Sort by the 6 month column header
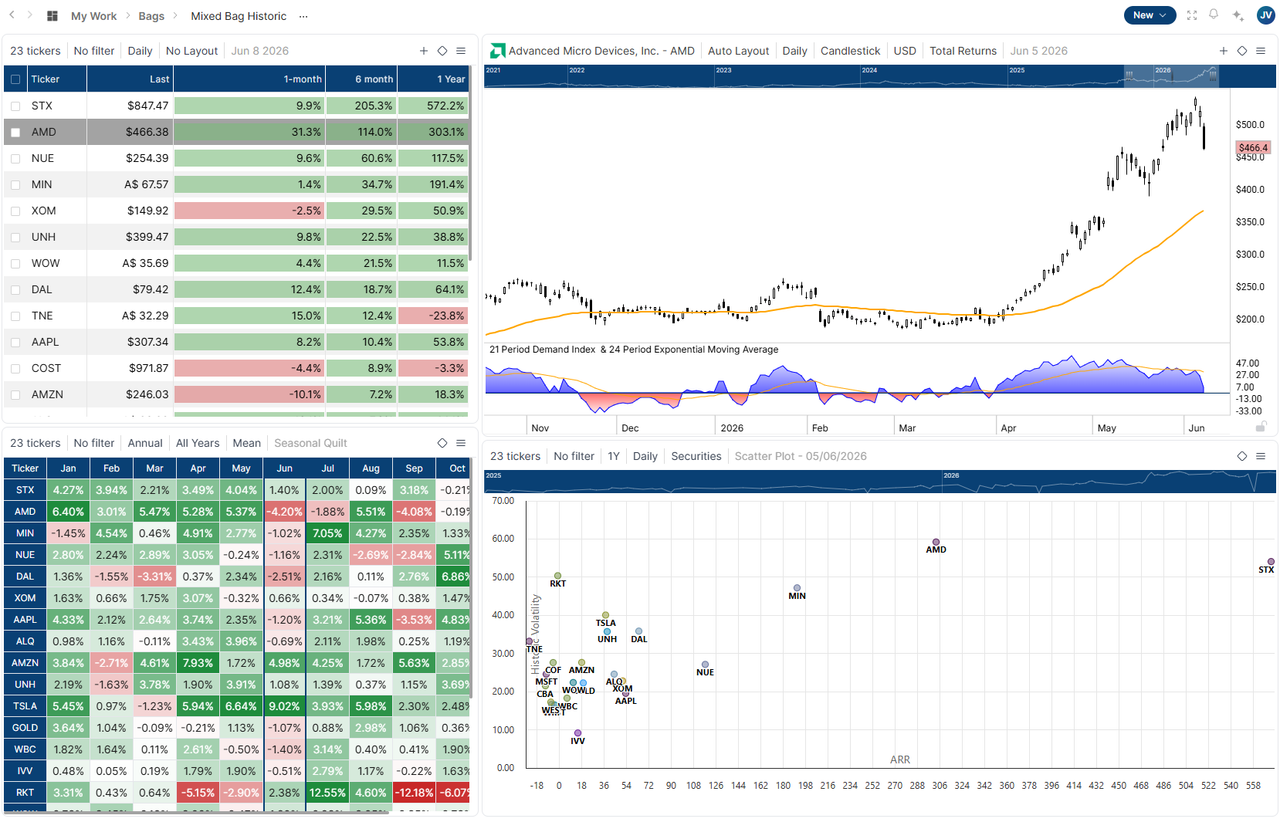 [361, 79]
